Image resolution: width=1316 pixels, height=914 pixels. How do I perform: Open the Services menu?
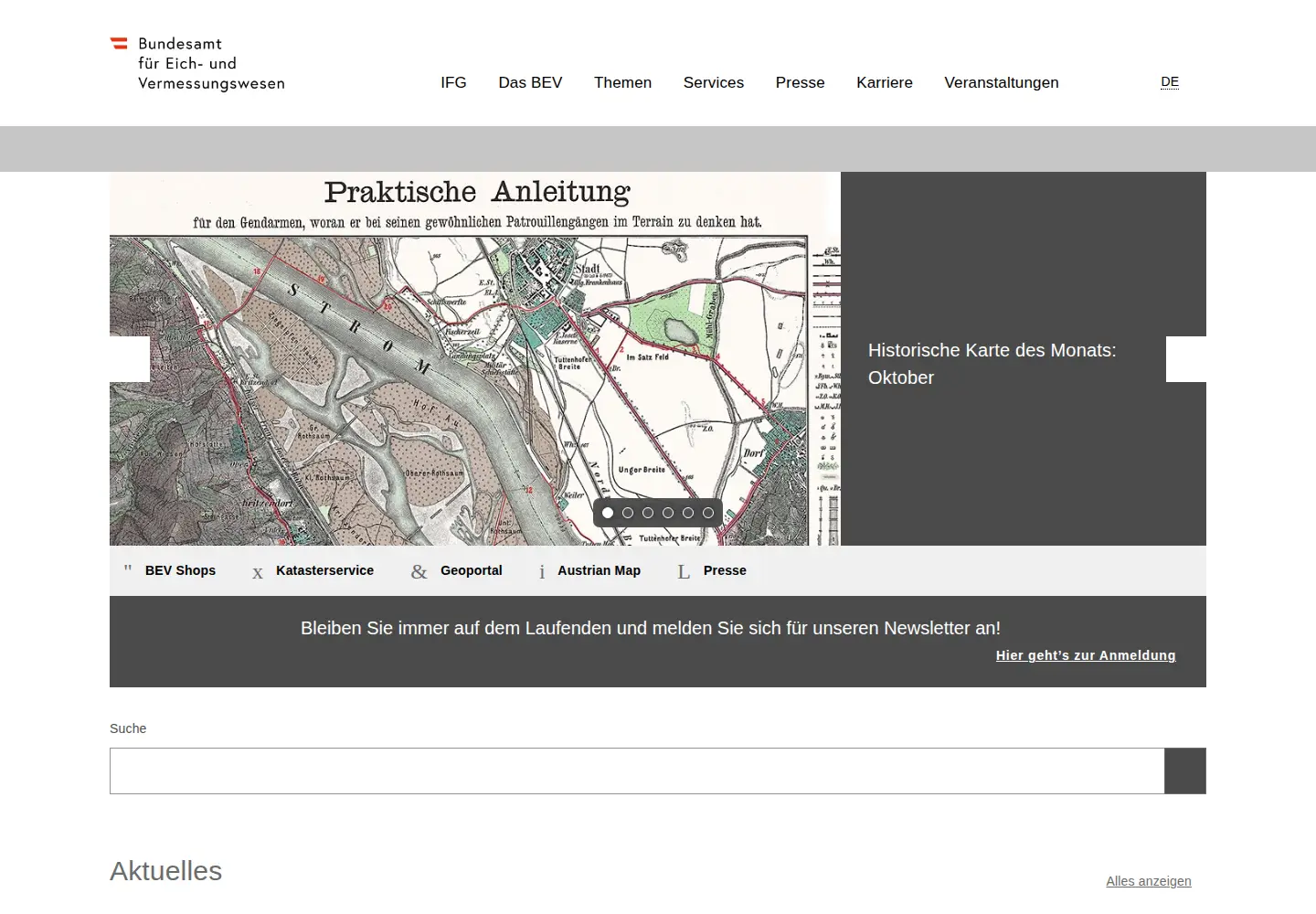[714, 82]
